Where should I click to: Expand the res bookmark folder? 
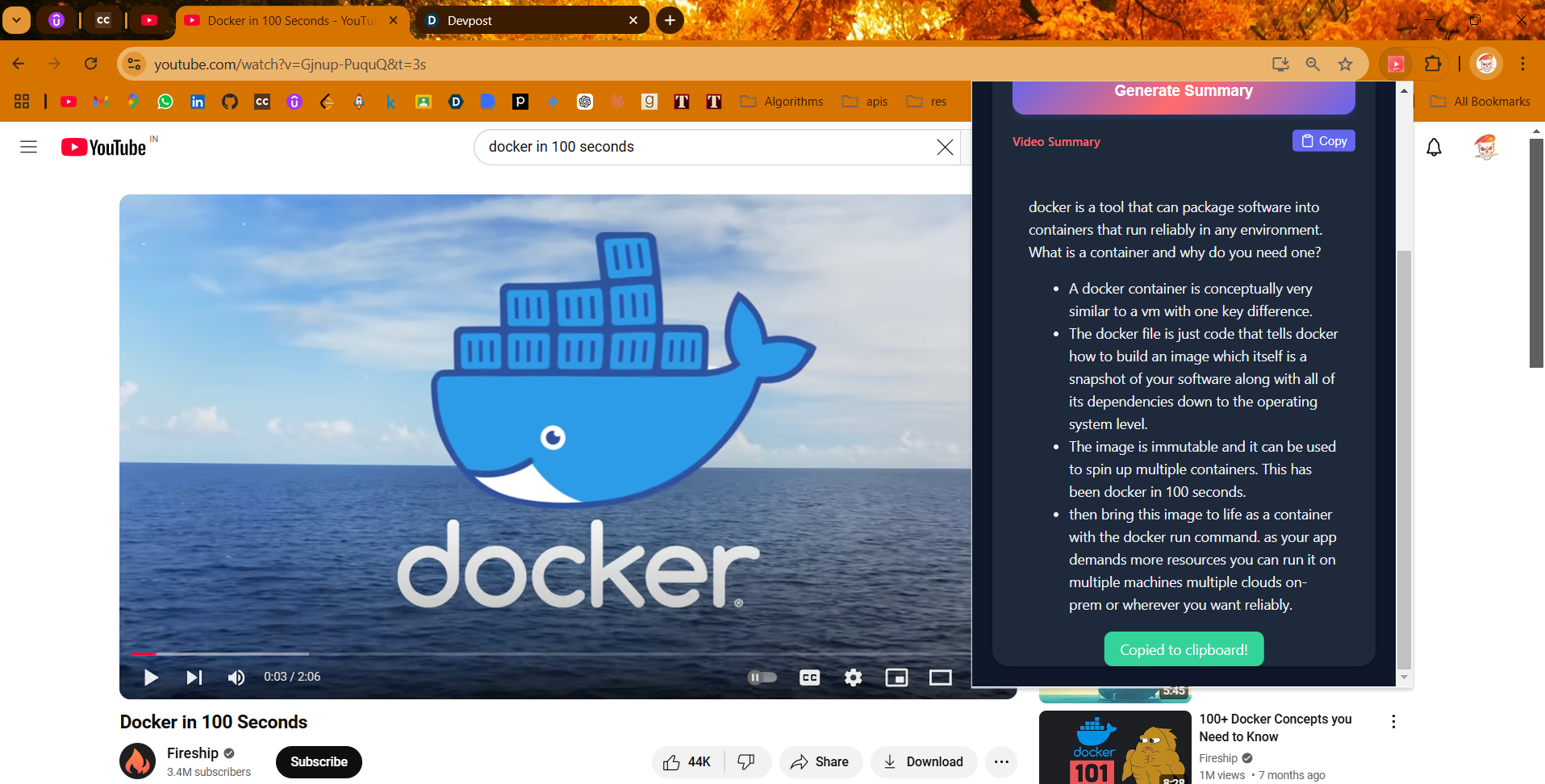click(x=927, y=102)
